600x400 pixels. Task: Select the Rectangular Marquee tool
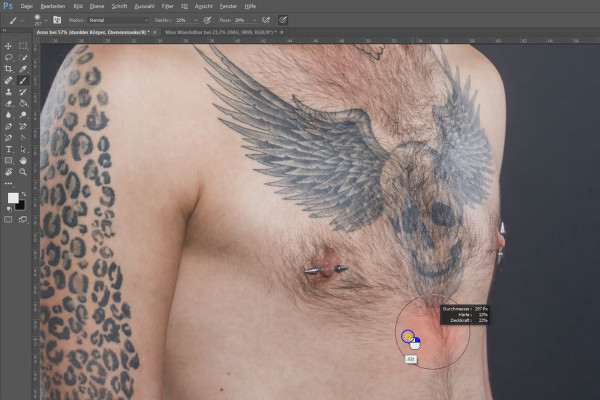[x=23, y=46]
